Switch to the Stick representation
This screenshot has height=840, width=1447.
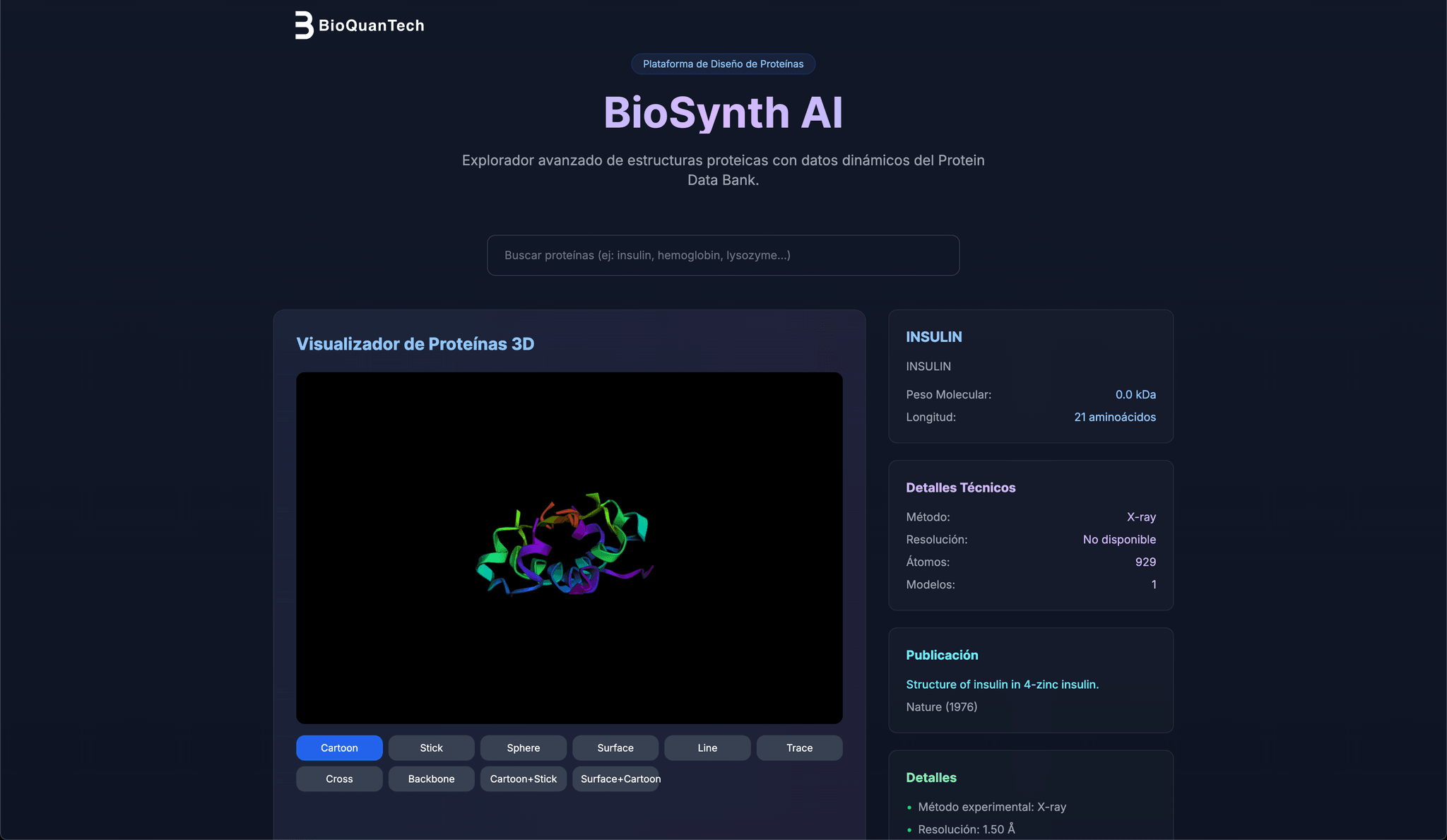tap(431, 747)
